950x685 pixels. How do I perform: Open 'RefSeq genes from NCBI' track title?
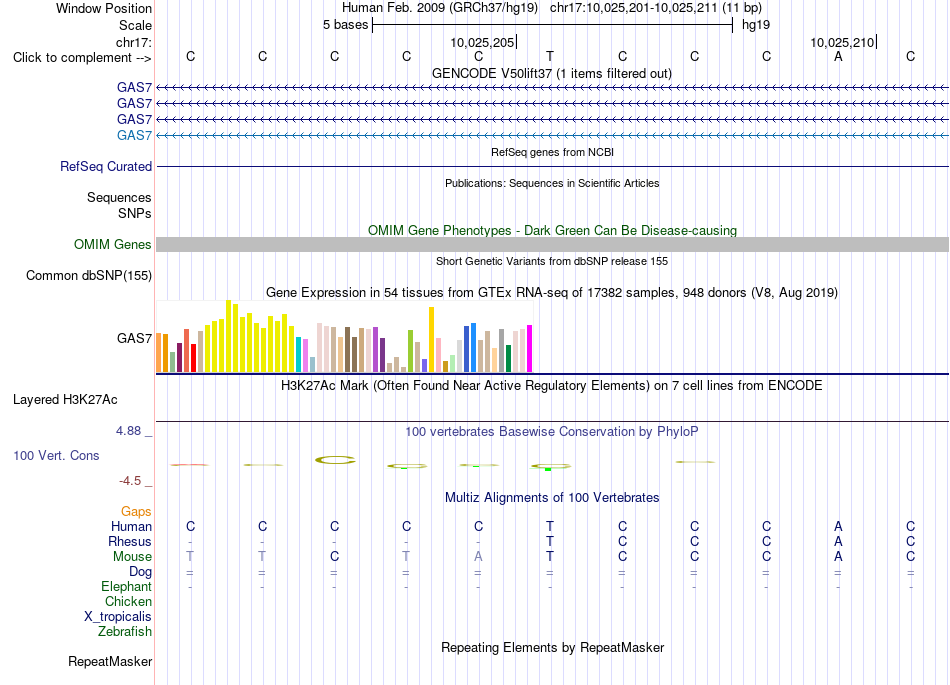(x=552, y=152)
